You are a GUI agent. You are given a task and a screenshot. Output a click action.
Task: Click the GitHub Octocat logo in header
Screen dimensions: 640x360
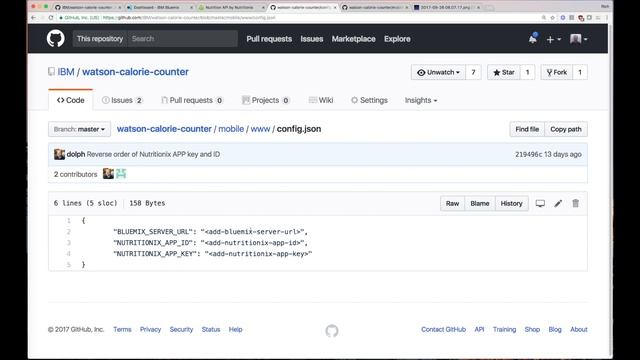[56, 39]
